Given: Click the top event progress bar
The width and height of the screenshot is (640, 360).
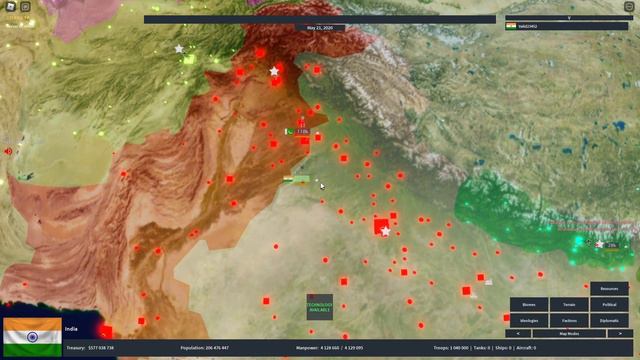Looking at the screenshot, I should click(x=320, y=19).
